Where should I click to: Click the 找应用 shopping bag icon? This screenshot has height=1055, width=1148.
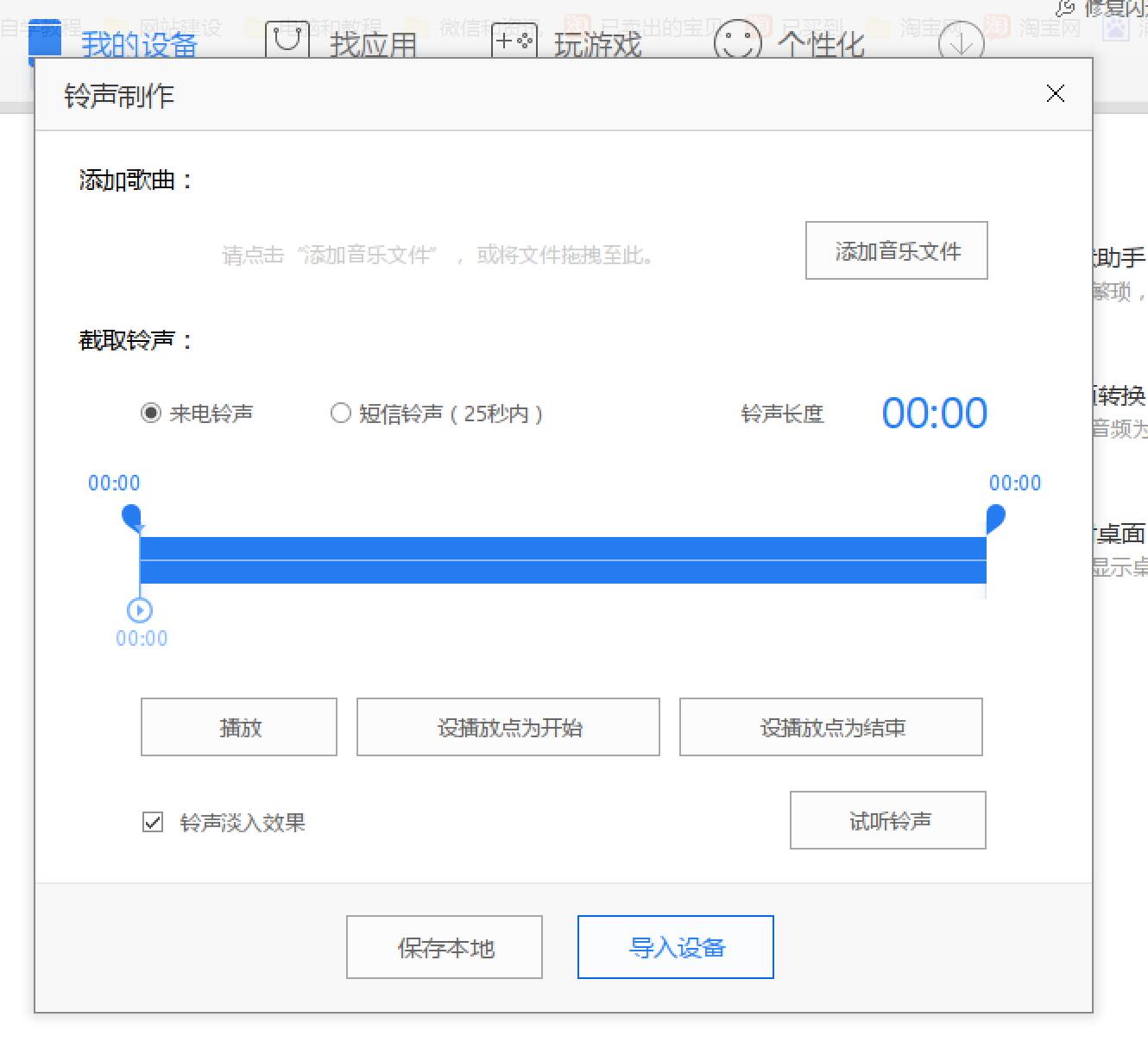click(x=288, y=38)
